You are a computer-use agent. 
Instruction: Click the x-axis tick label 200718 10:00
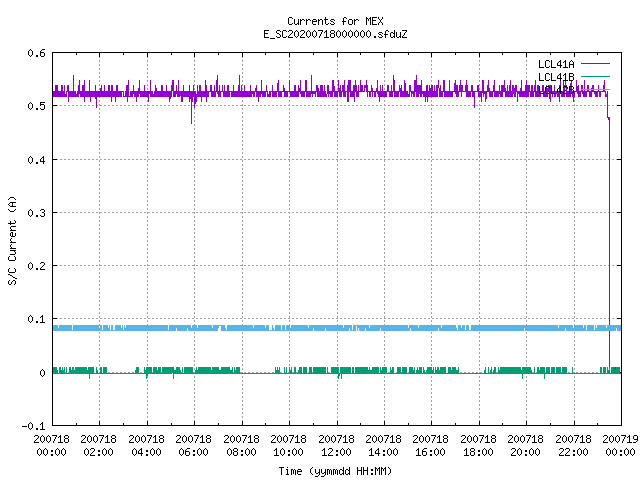click(288, 445)
